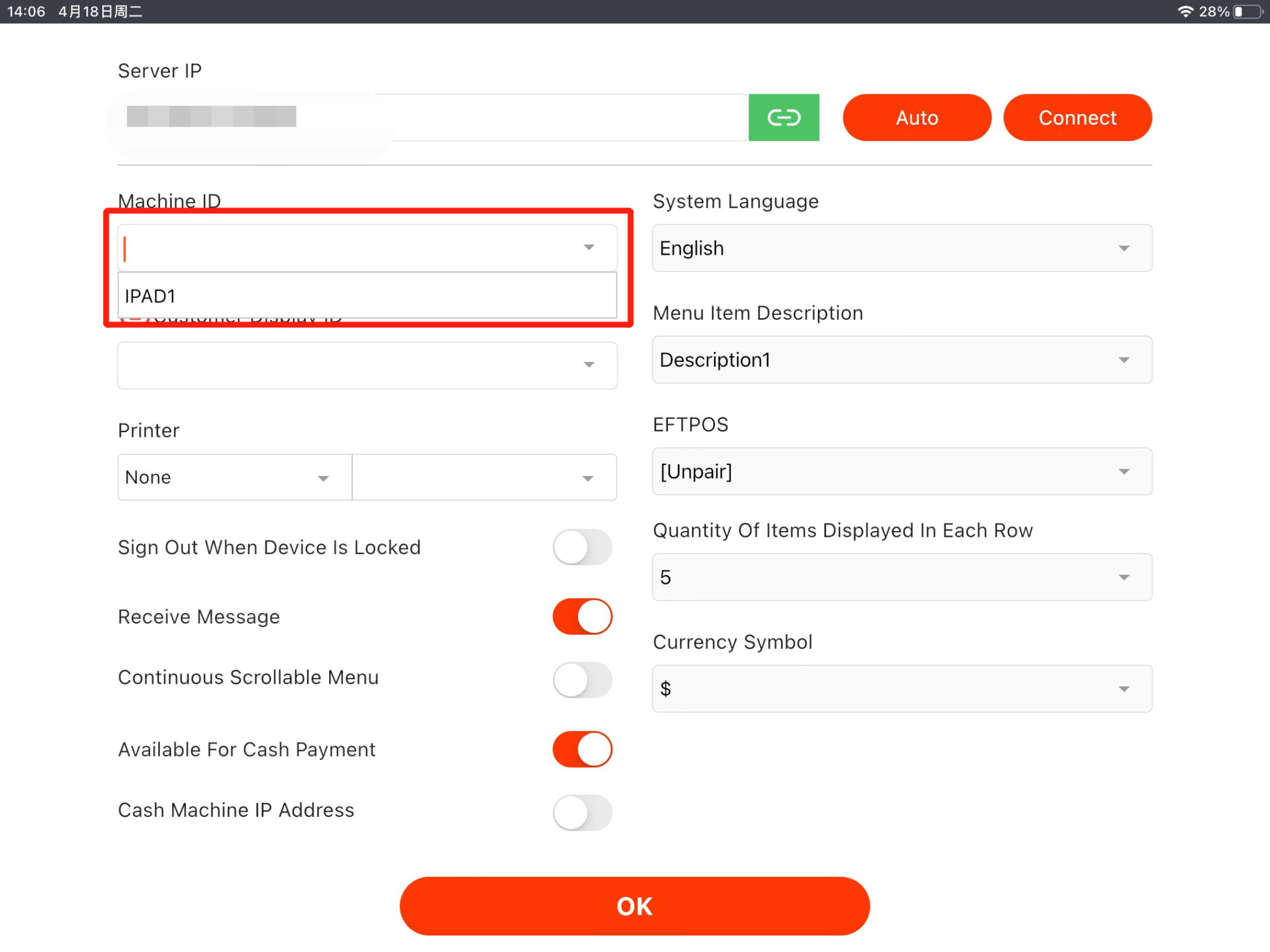Click the date 4月18日周二 in status bar
1270x952 pixels.
pos(99,11)
